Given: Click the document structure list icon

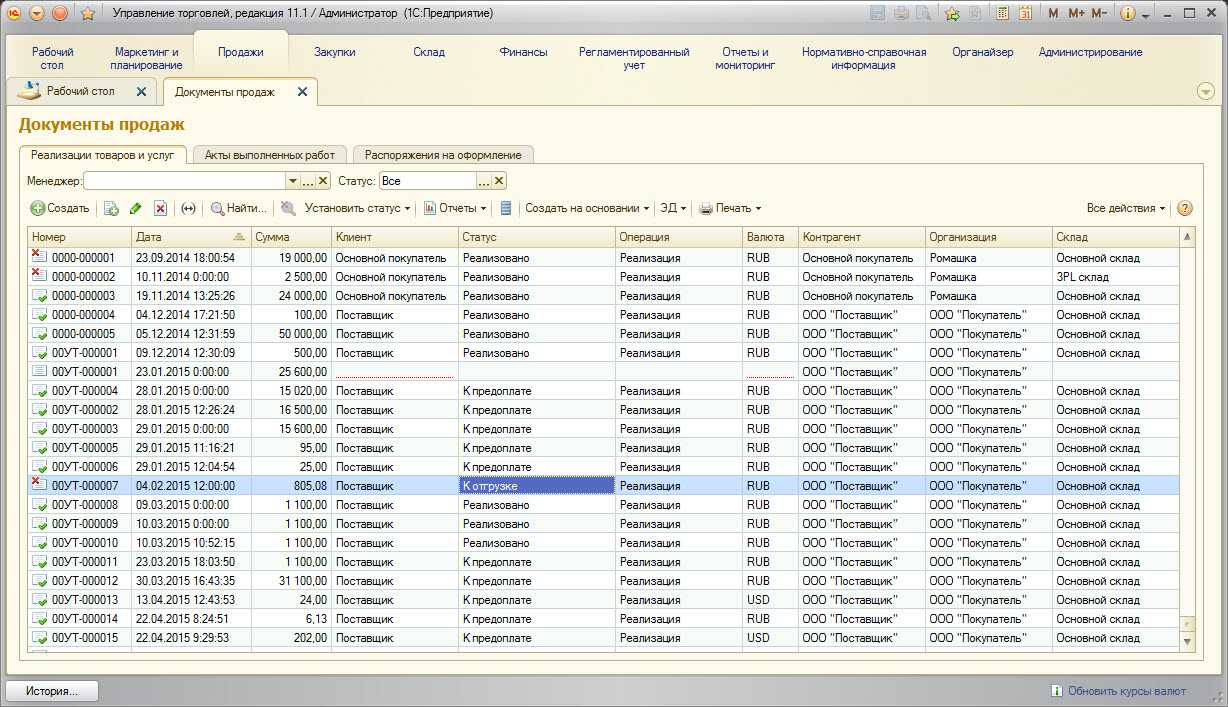Looking at the screenshot, I should click(506, 209).
